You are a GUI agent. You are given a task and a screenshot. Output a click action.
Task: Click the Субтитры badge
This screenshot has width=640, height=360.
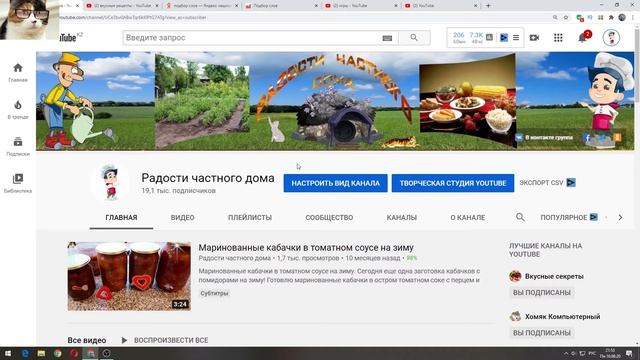[x=214, y=293]
